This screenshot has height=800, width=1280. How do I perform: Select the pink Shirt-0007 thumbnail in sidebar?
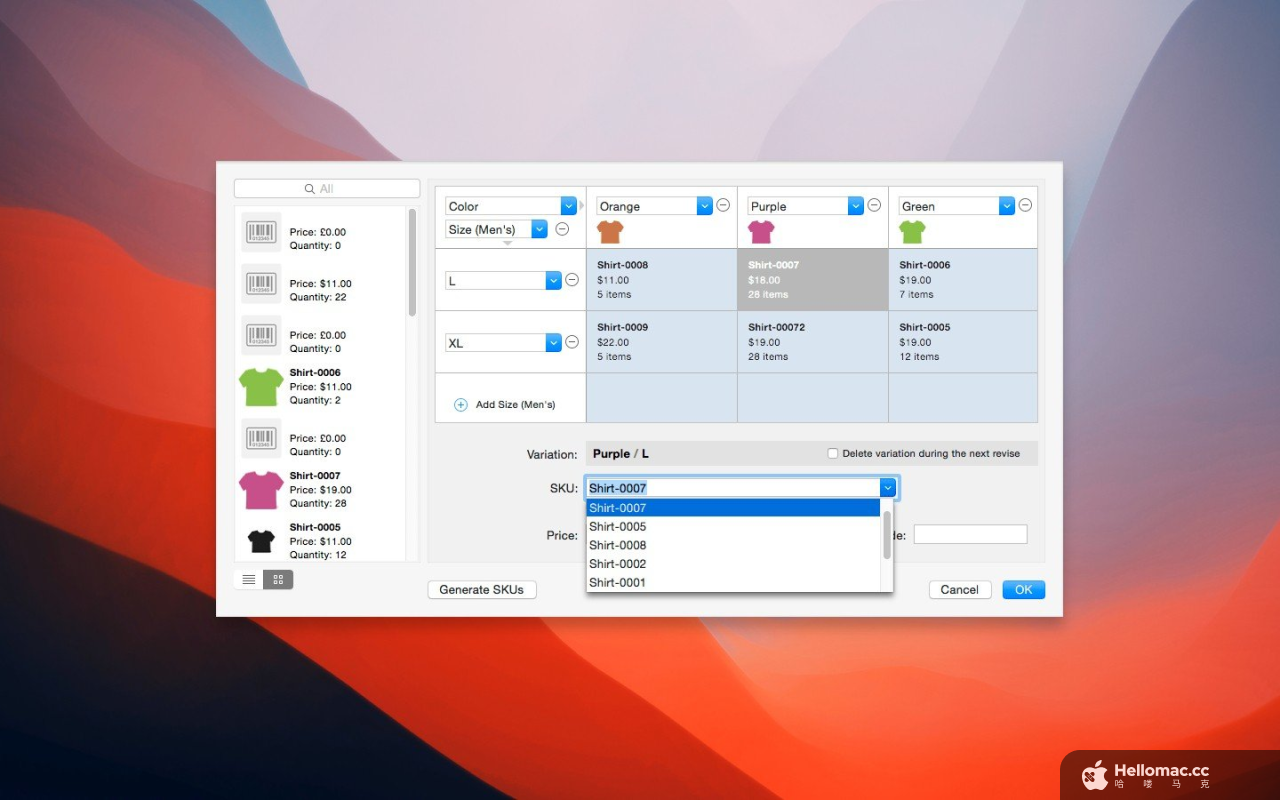pyautogui.click(x=261, y=490)
